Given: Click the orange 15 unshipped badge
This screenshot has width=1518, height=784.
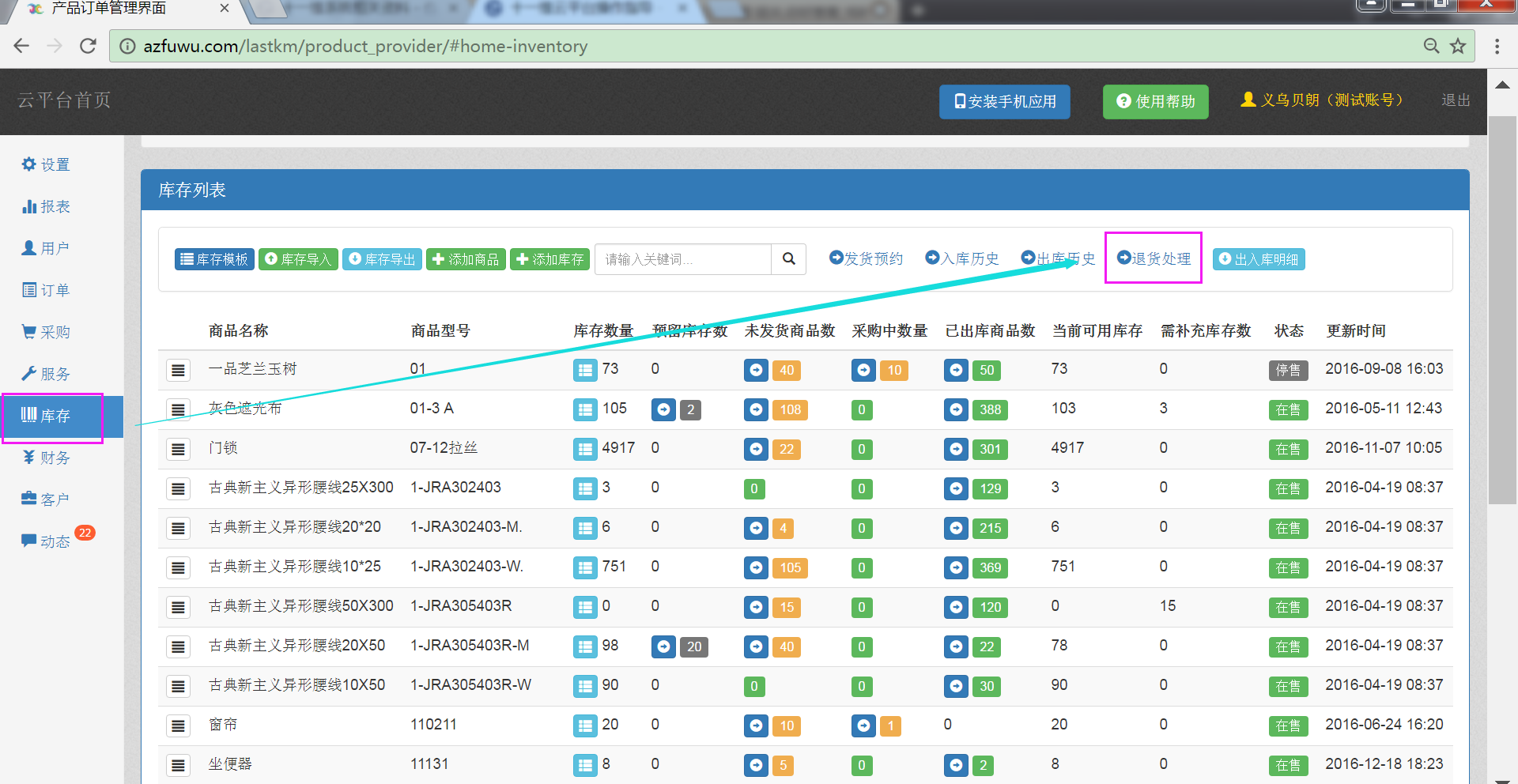Looking at the screenshot, I should tap(787, 607).
